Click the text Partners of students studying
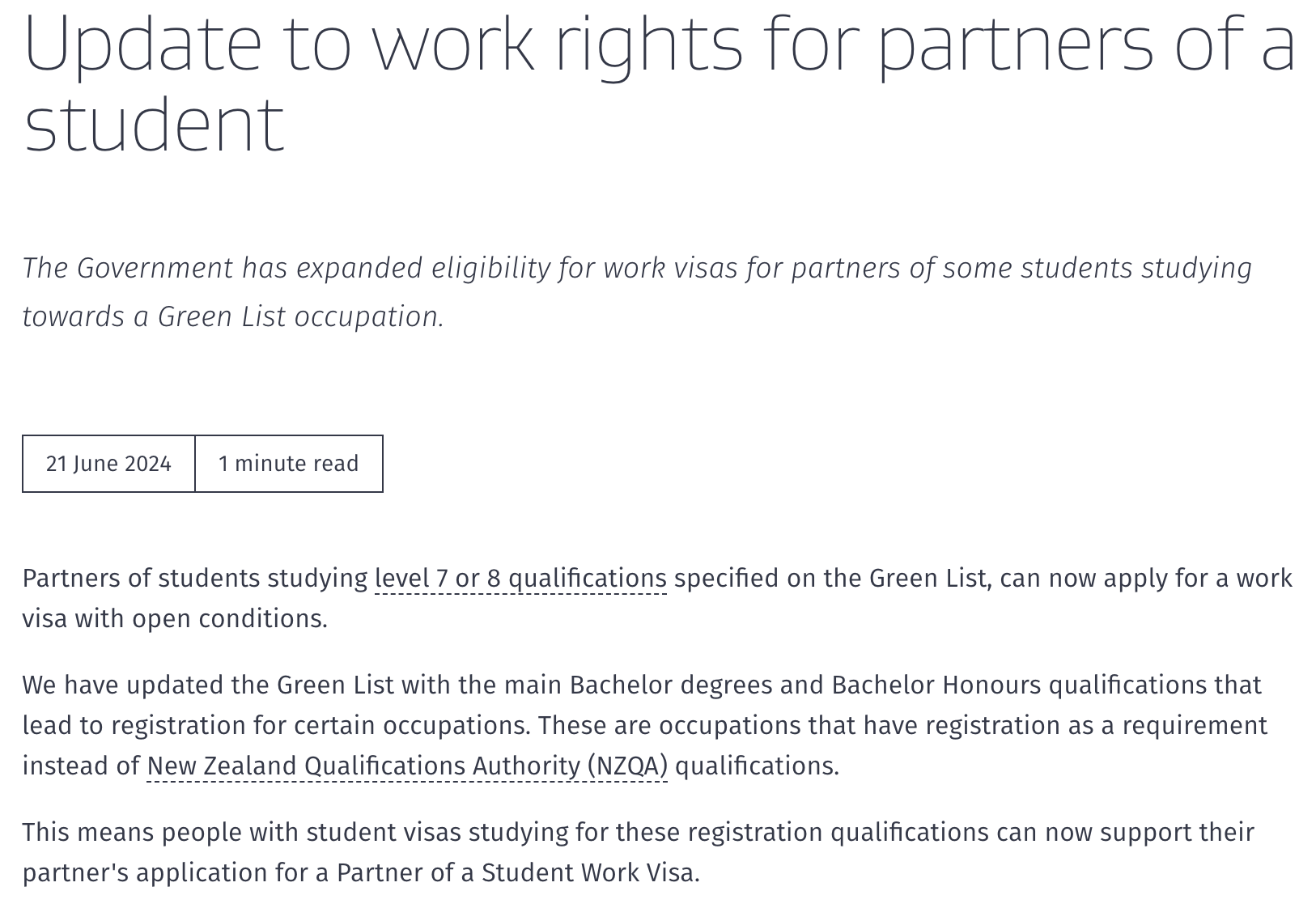 click(195, 579)
